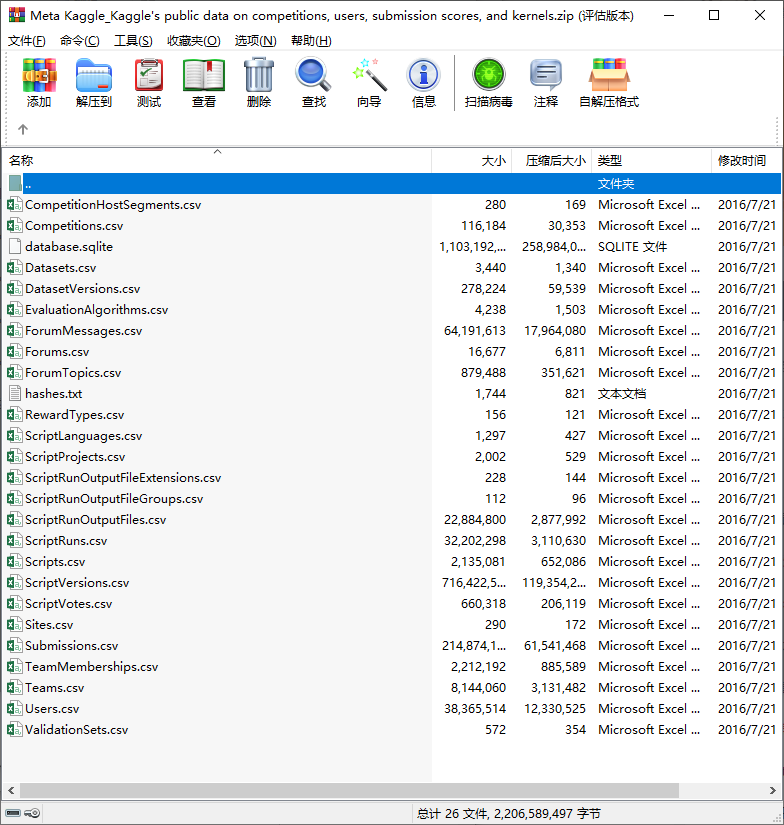Click the 查找 (Find) magnifier icon
Viewport: 784px width, 825px height.
(313, 77)
